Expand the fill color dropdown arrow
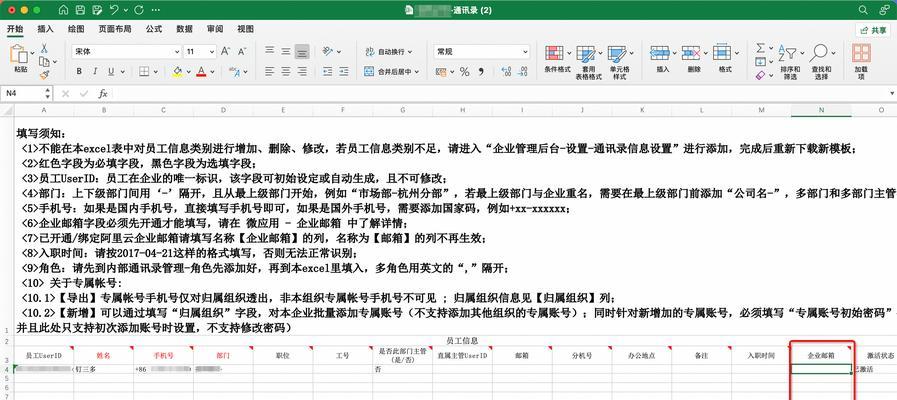 coord(188,72)
